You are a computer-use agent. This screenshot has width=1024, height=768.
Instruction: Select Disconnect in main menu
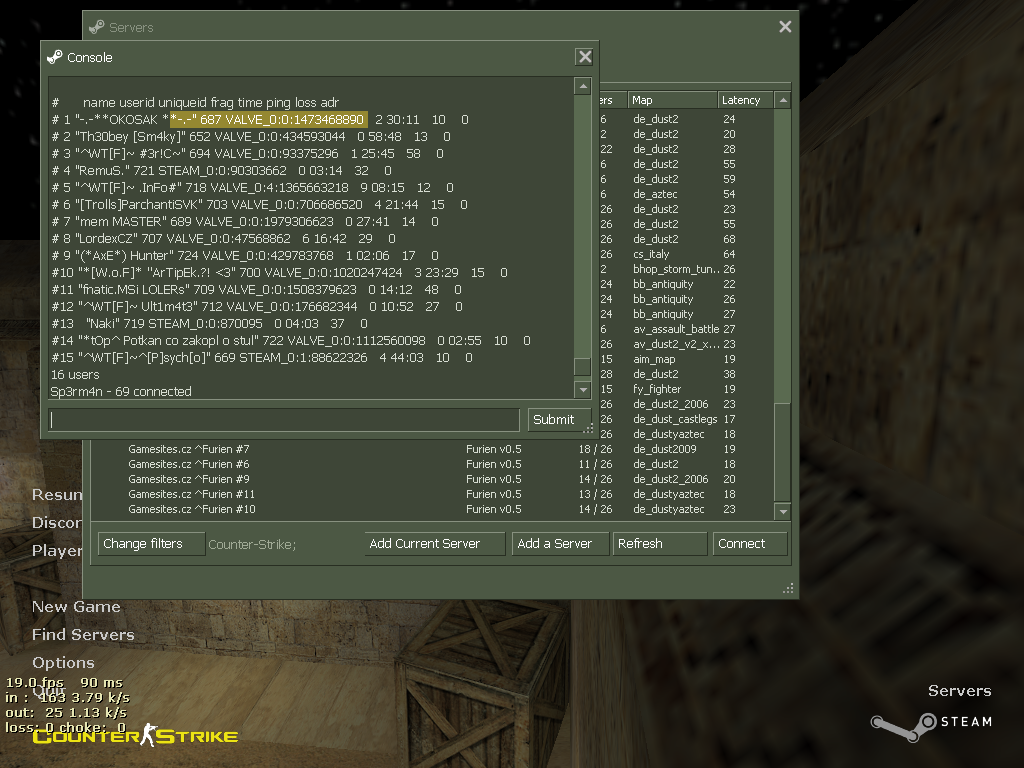(x=57, y=523)
